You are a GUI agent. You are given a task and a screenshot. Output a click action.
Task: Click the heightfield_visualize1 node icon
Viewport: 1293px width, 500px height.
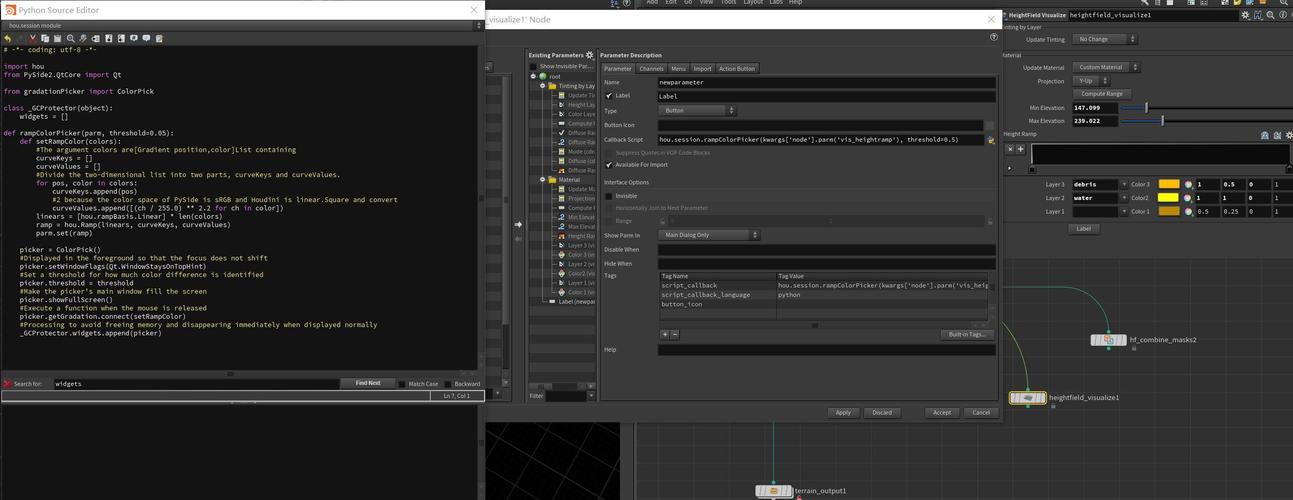[x=1028, y=398]
